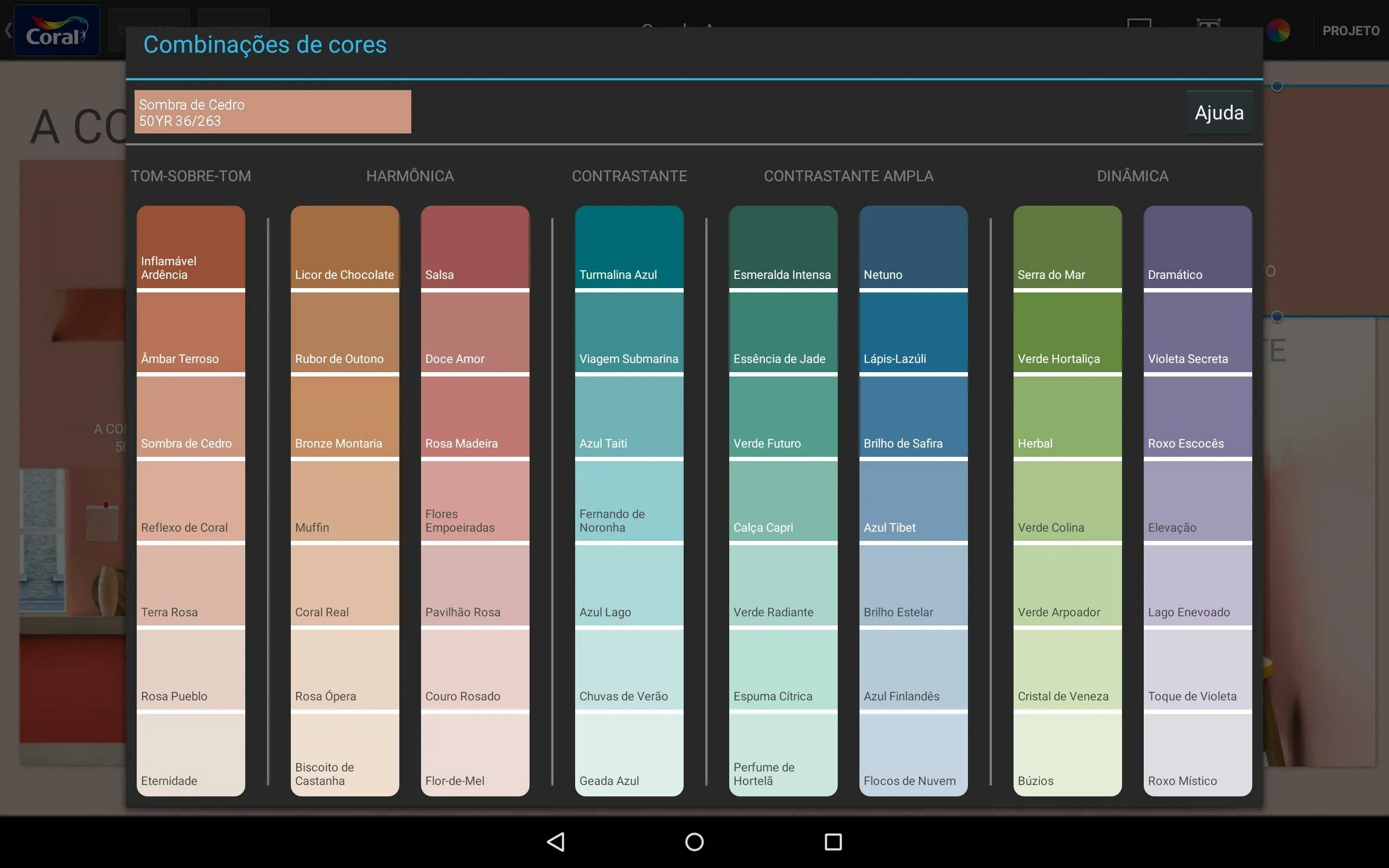This screenshot has width=1389, height=868.
Task: Tap the Android home circle icon
Action: 694,841
